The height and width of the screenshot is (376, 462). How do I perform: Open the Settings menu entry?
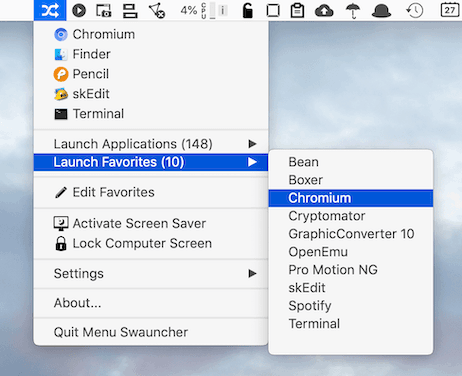(151, 274)
